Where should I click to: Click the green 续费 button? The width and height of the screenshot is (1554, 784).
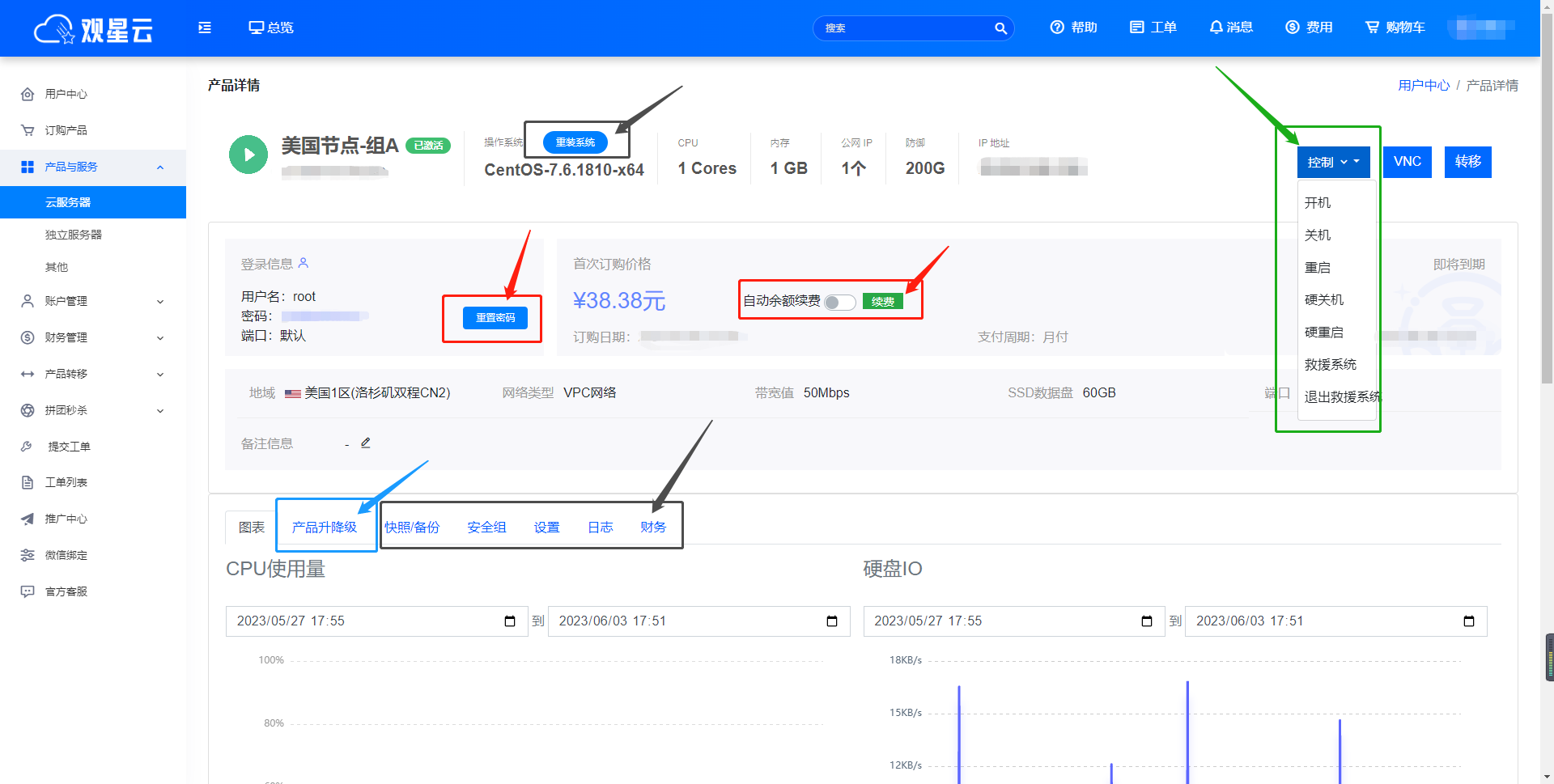click(883, 302)
